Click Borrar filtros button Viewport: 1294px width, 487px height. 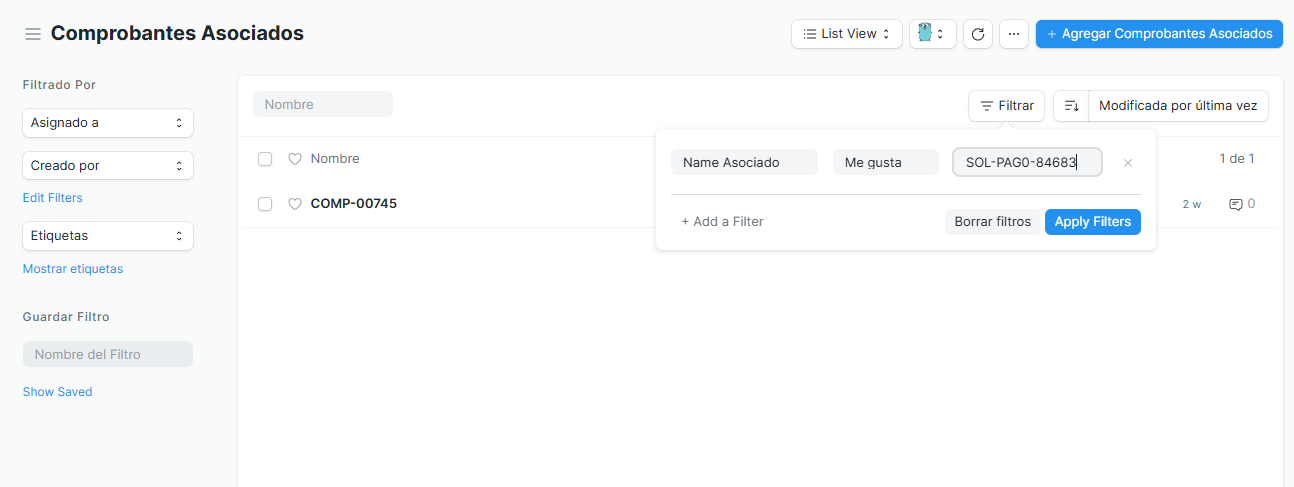point(992,222)
